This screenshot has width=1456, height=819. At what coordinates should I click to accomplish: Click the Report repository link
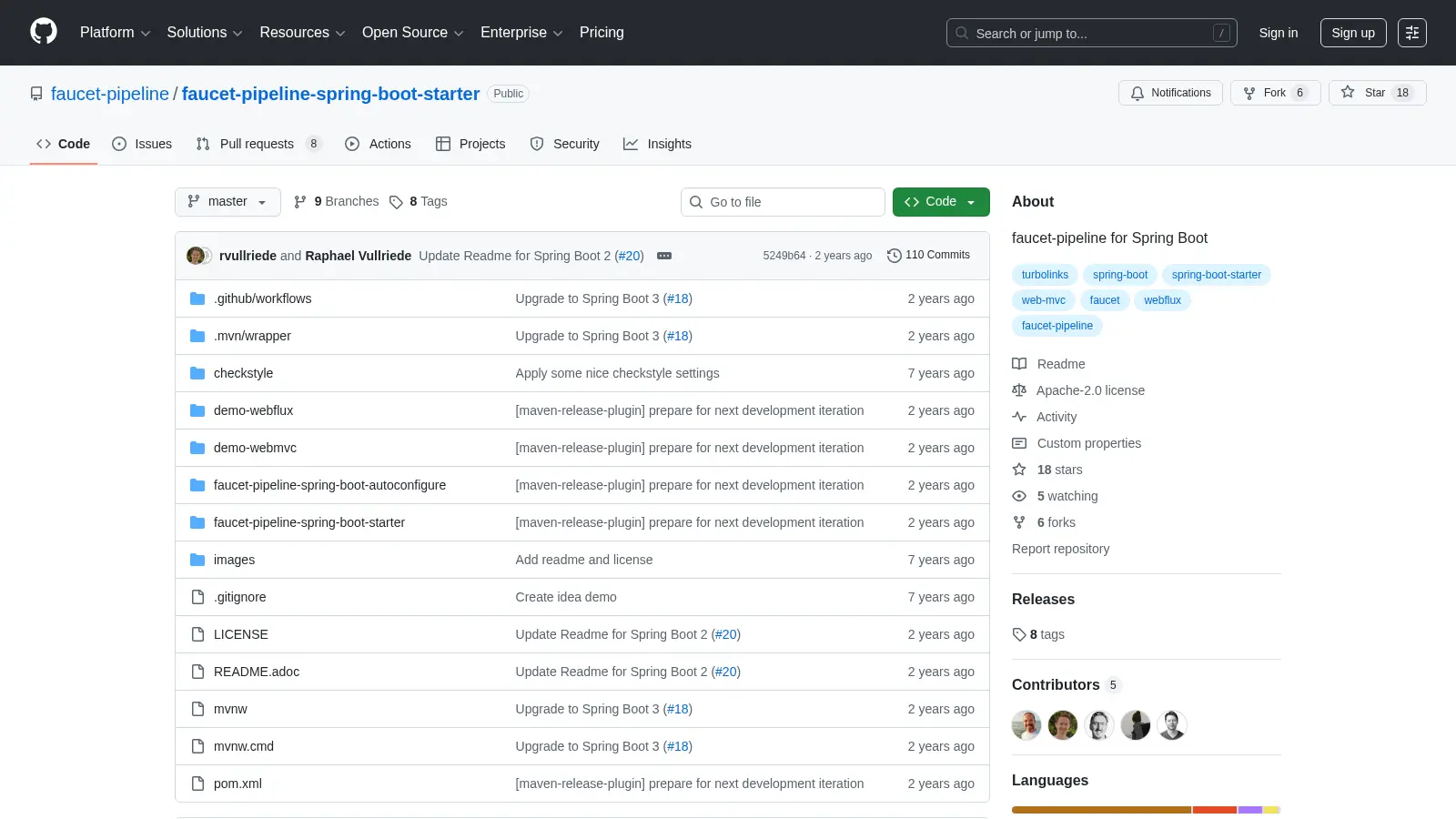click(x=1060, y=549)
